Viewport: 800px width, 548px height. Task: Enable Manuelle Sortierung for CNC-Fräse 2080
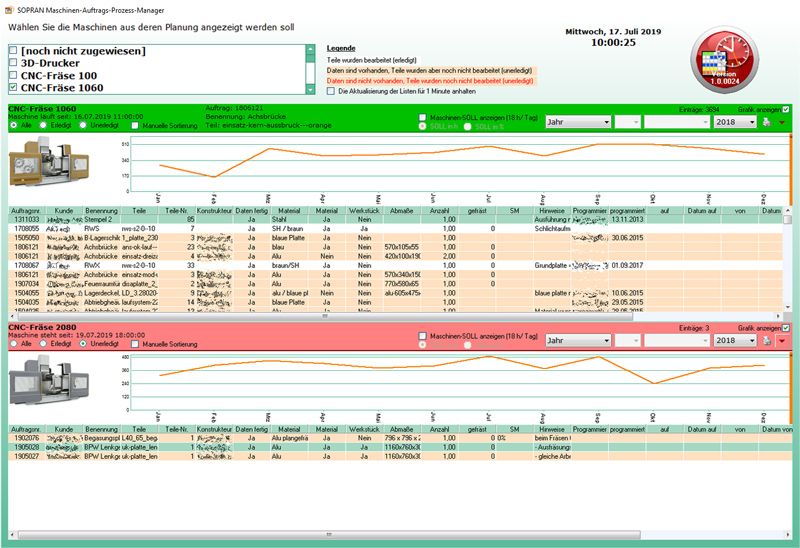tap(135, 344)
